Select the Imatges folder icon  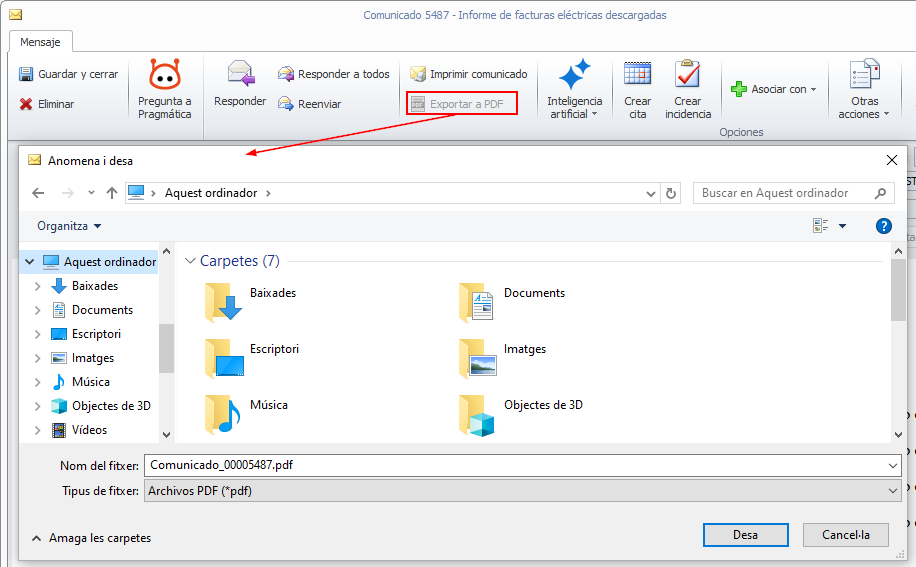478,357
